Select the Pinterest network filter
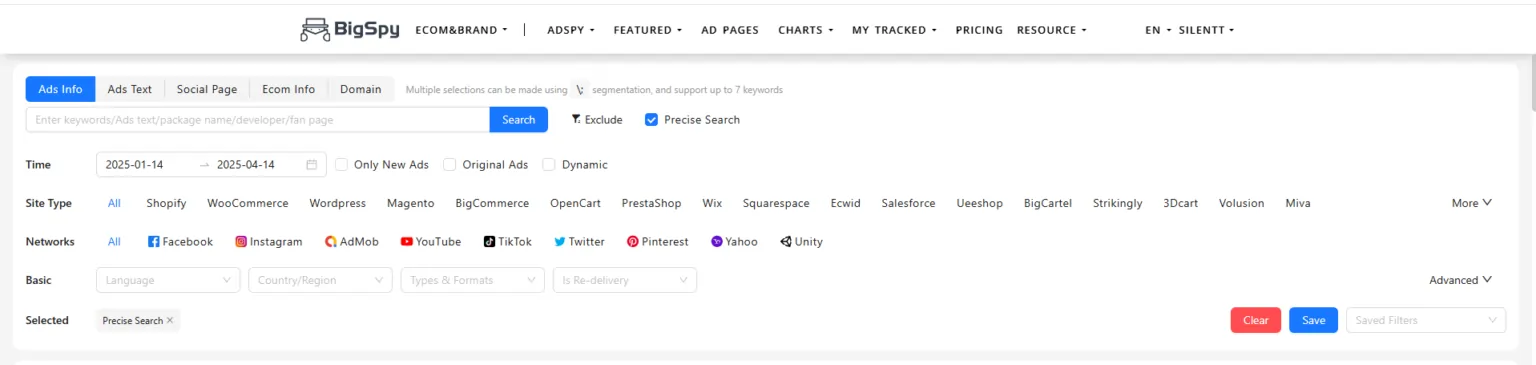 [657, 242]
